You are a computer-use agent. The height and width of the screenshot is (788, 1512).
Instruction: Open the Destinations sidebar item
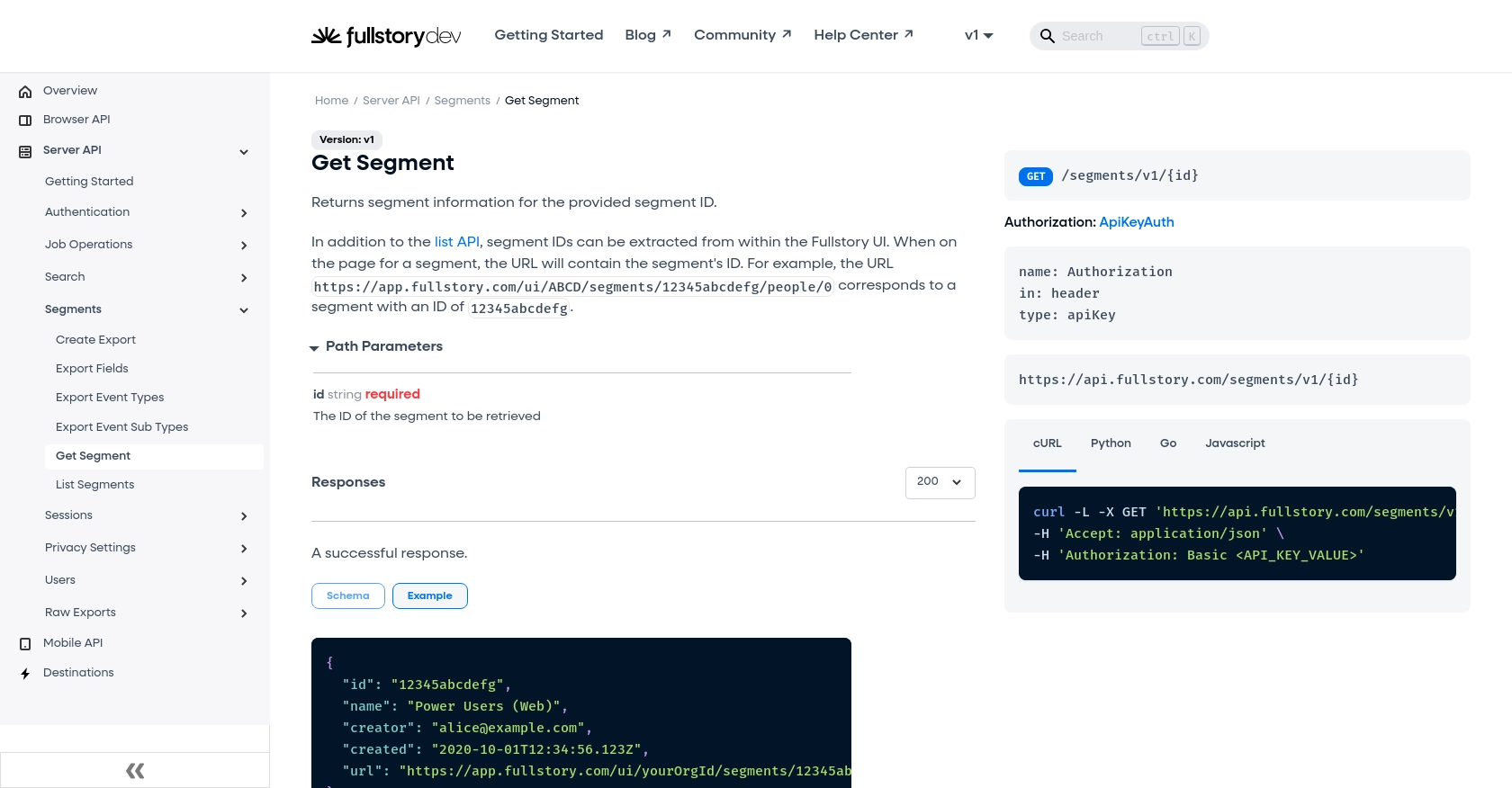[78, 673]
